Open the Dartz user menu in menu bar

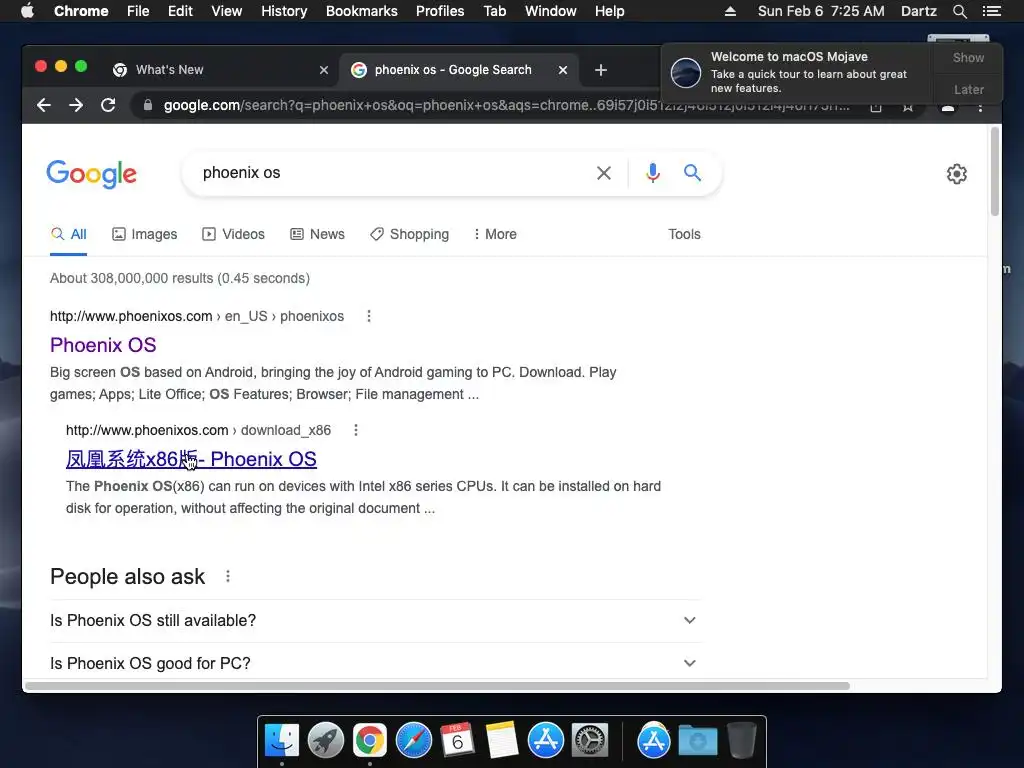point(918,11)
